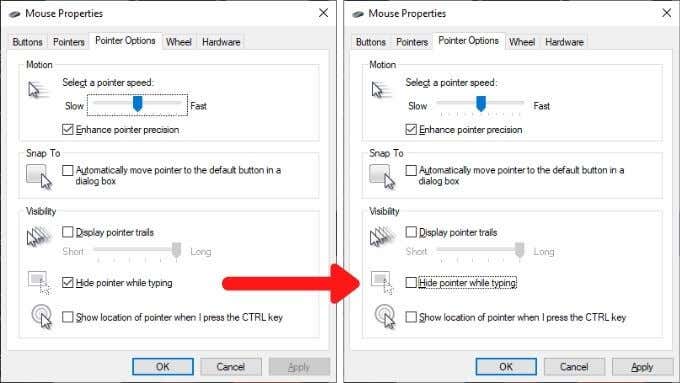Click the hide pointer icon in right dialog

tap(382, 283)
